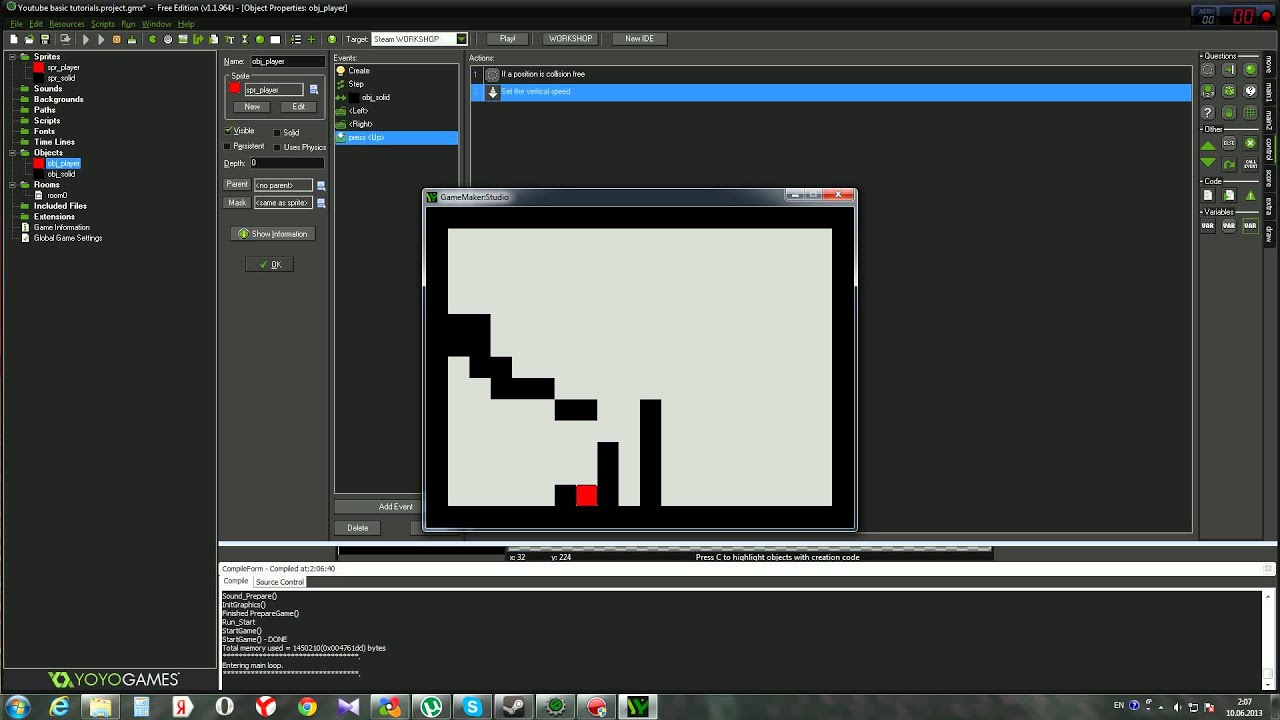Screen dimensions: 1280x720
Task: Enable the Uses Physics checkbox
Action: [x=277, y=147]
